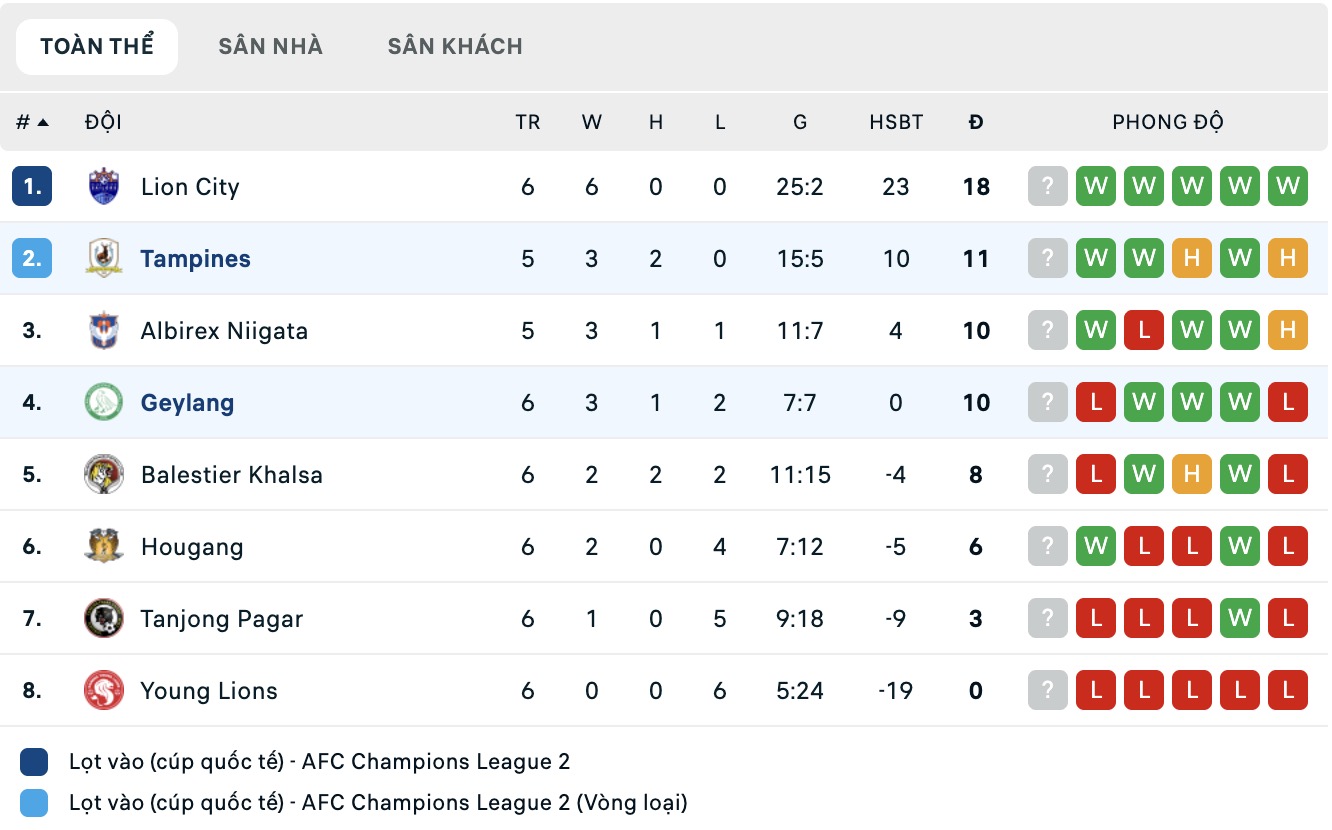Select the TOÀN THỂ tab
1332x830 pixels.
[x=97, y=47]
